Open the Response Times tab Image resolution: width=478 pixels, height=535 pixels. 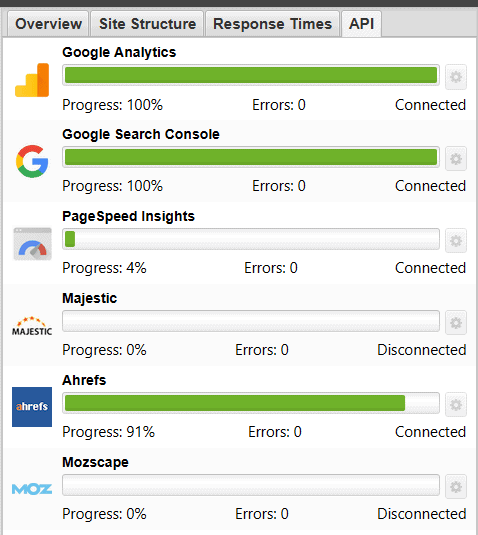pyautogui.click(x=272, y=24)
